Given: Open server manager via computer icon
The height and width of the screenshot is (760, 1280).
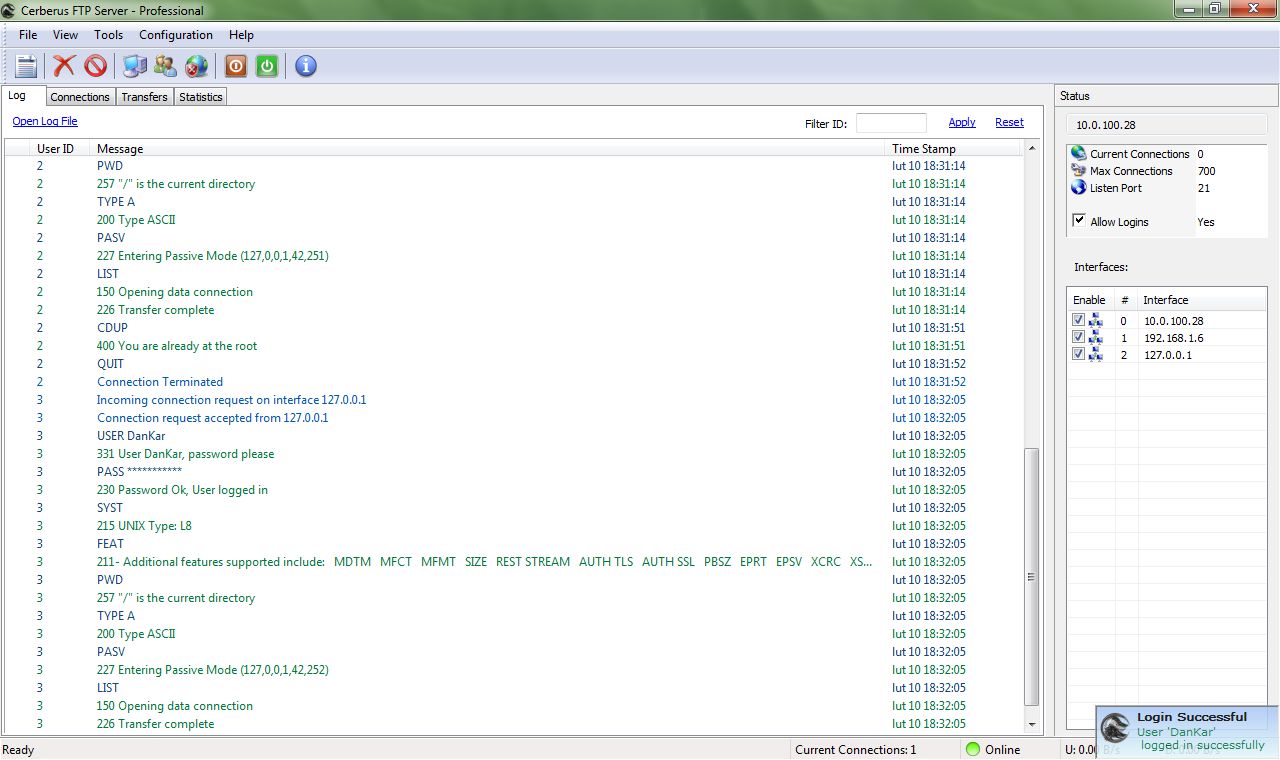Looking at the screenshot, I should tap(135, 66).
